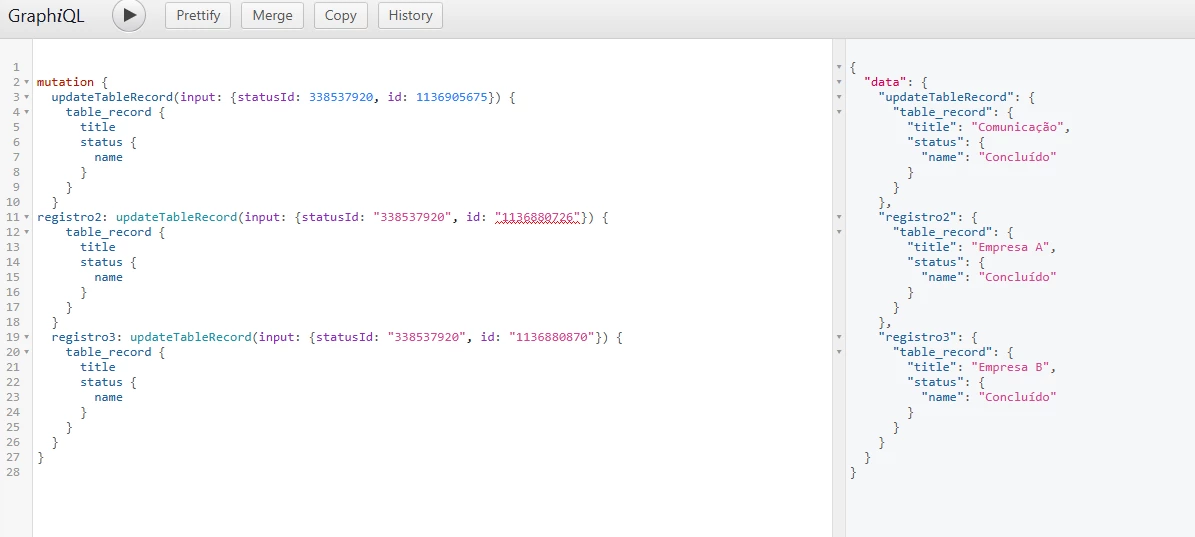1195x537 pixels.
Task: Click the "name" field on editor line 23
Action: (x=108, y=397)
